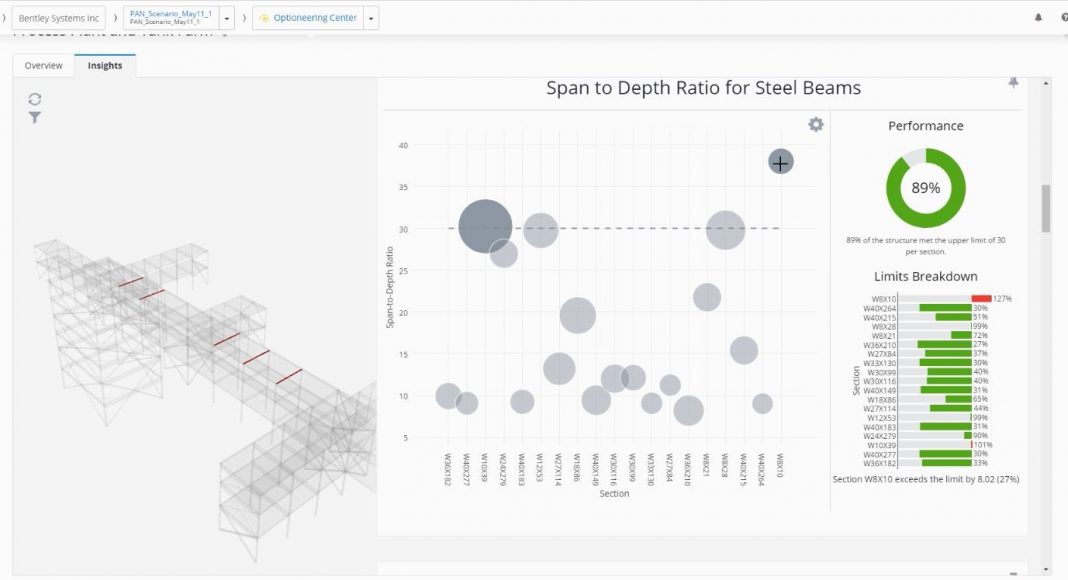Collapse the next card using minus icon
The height and width of the screenshot is (580, 1068).
click(1012, 574)
